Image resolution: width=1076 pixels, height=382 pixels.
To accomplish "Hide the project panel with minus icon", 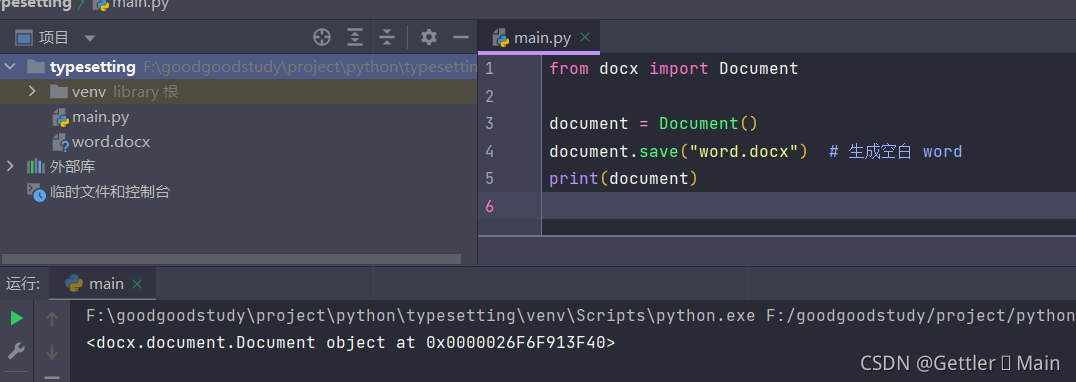I will coord(461,37).
